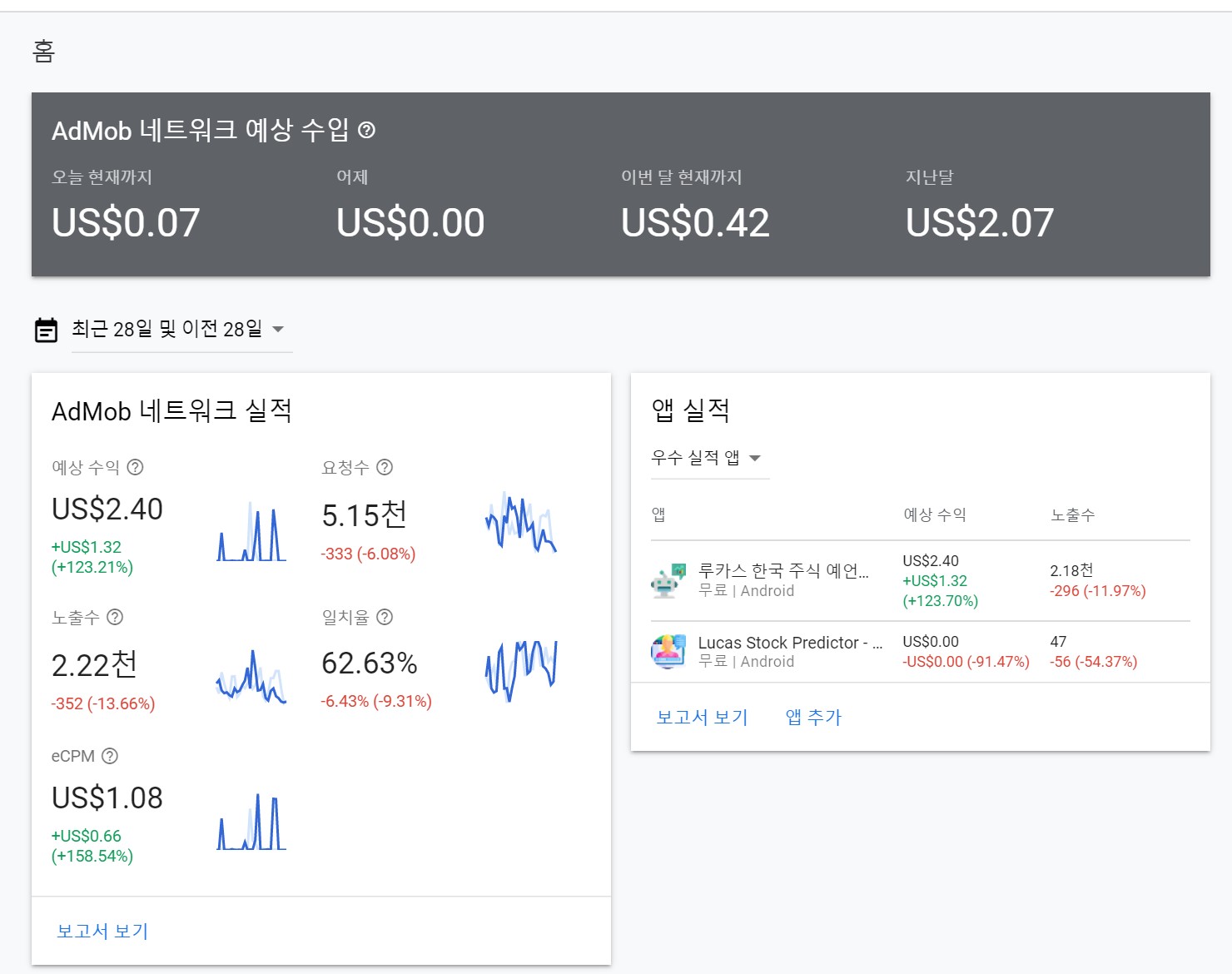Click last month's earnings US$2.07
The image size is (1232, 974).
pos(980,222)
